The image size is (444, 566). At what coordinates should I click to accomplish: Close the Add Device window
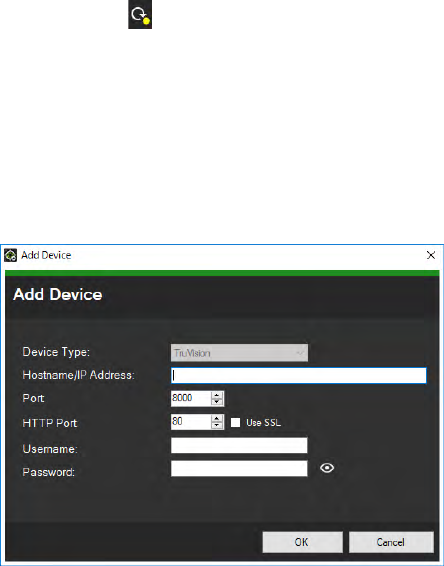[431, 255]
